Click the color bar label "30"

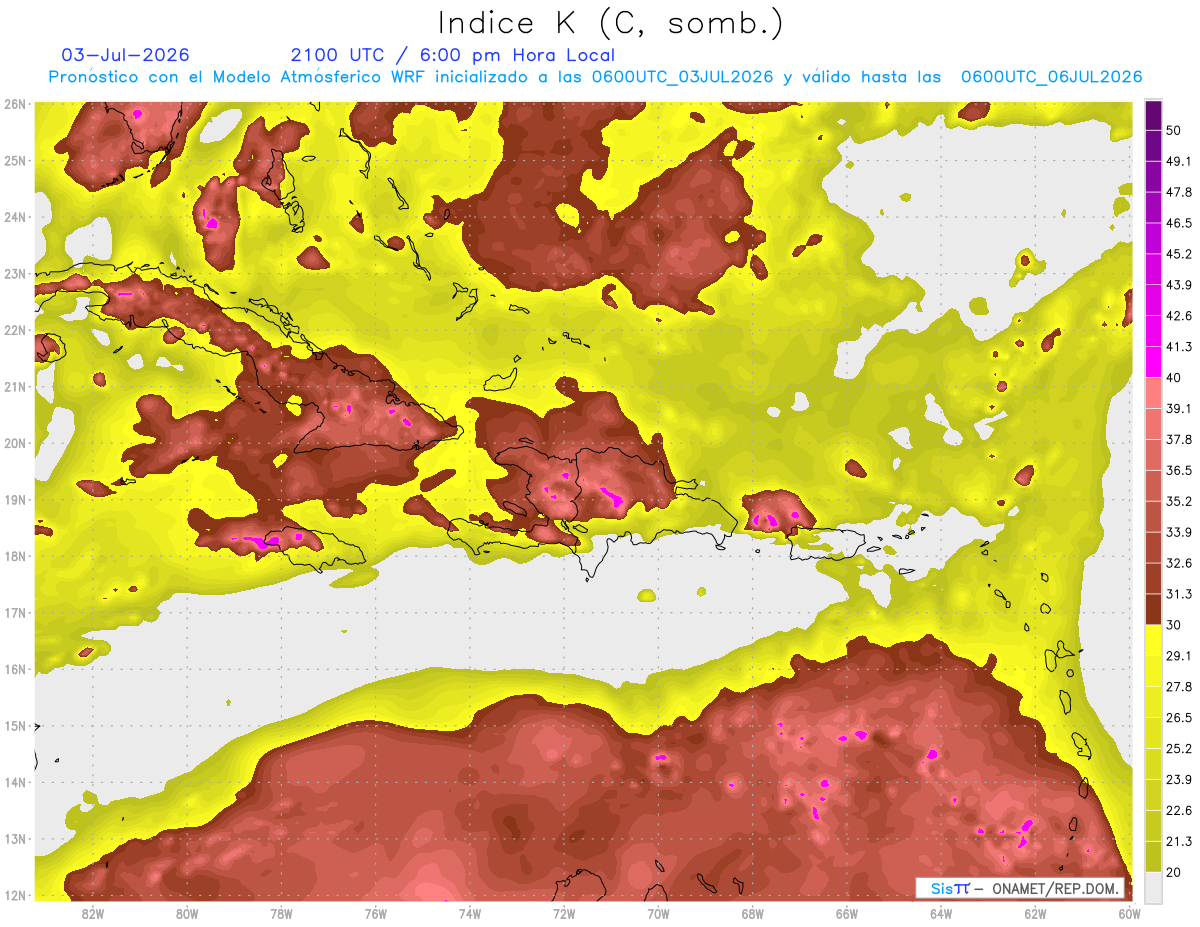coord(1175,625)
